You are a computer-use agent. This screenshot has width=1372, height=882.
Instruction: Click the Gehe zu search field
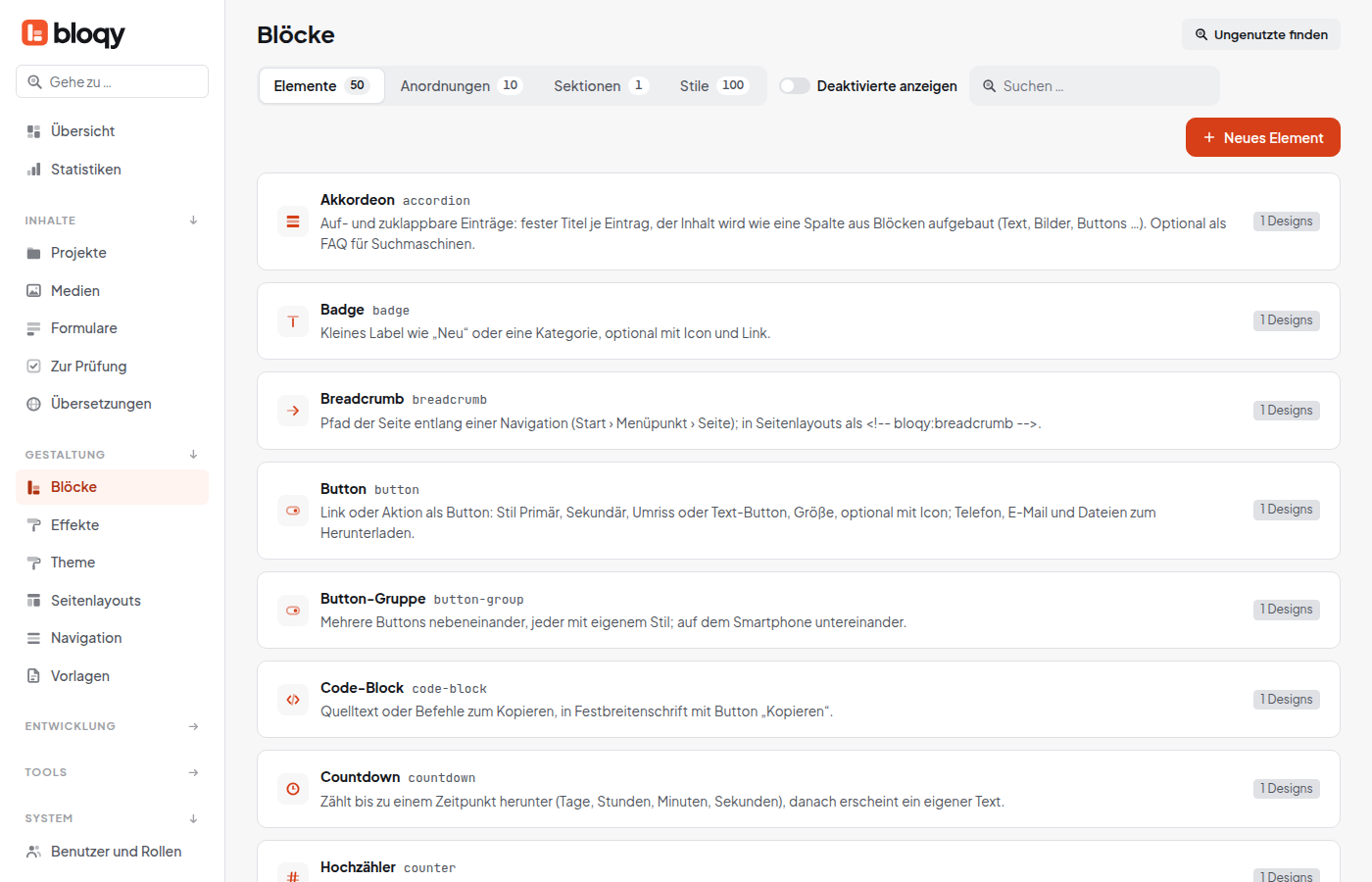[112, 82]
